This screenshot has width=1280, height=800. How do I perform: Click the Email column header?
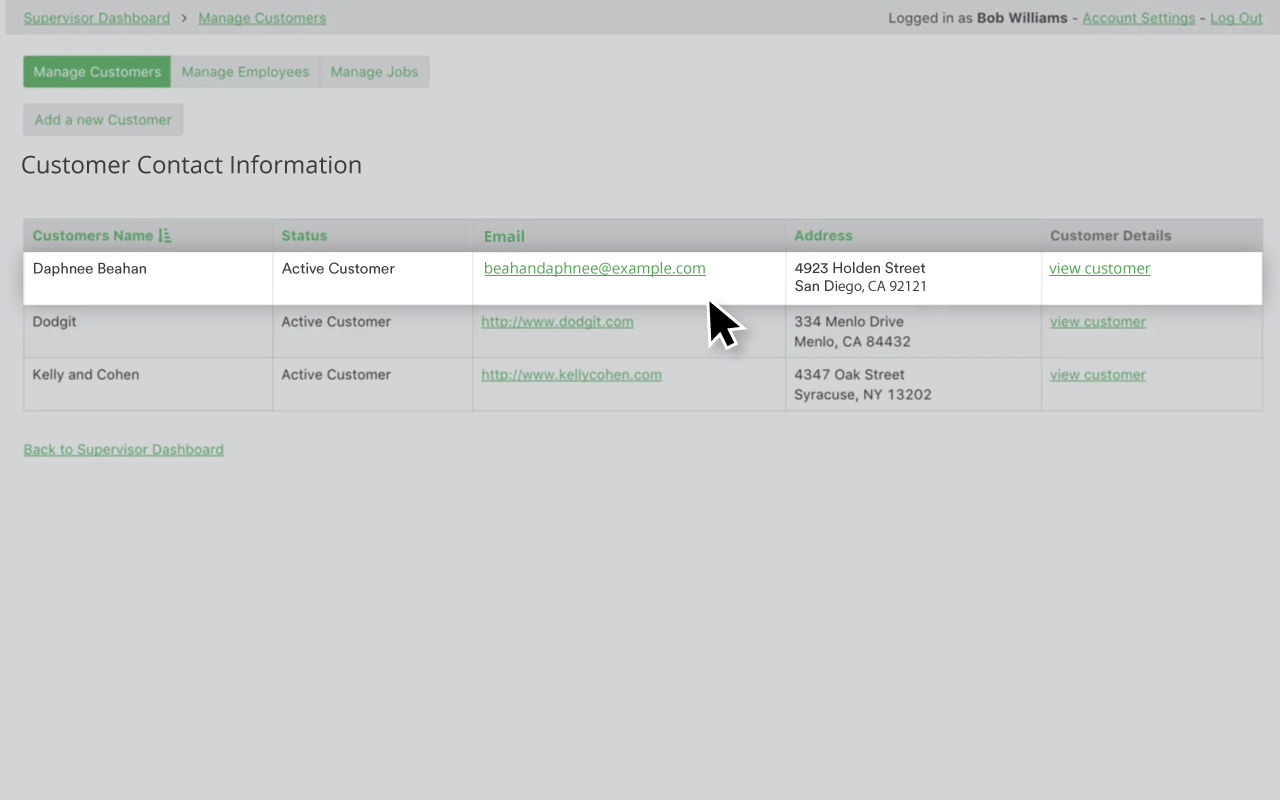tap(504, 236)
